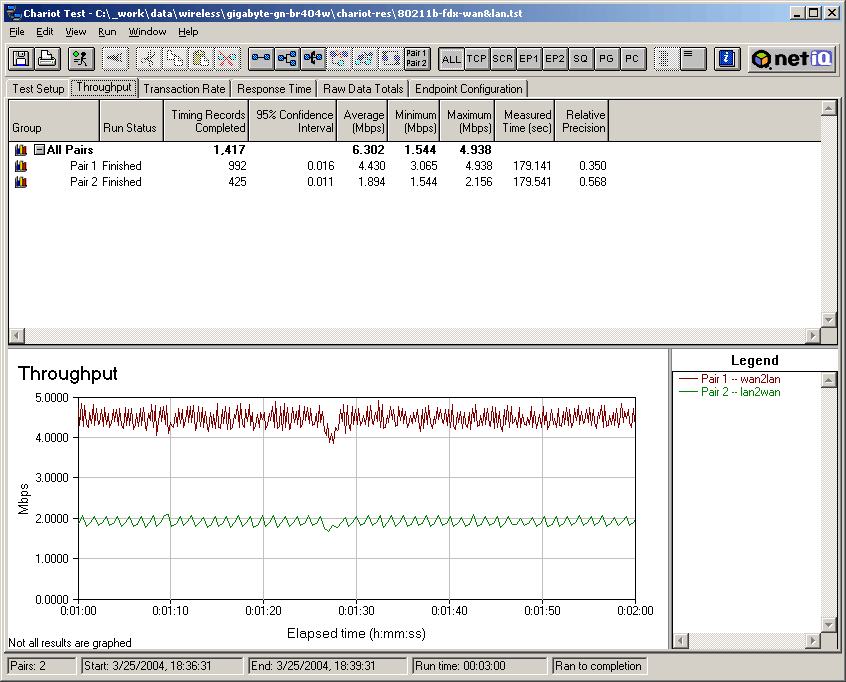
Task: Toggle the ALL filter button
Action: [x=451, y=59]
